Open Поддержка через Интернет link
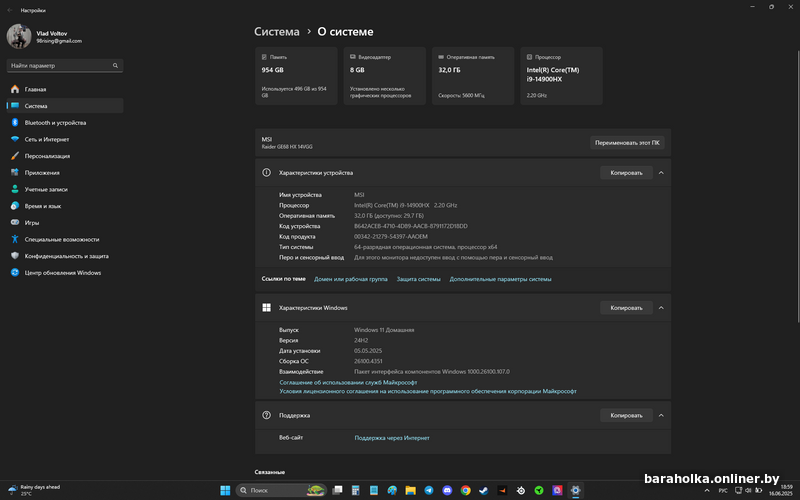This screenshot has width=800, height=500. (x=392, y=438)
